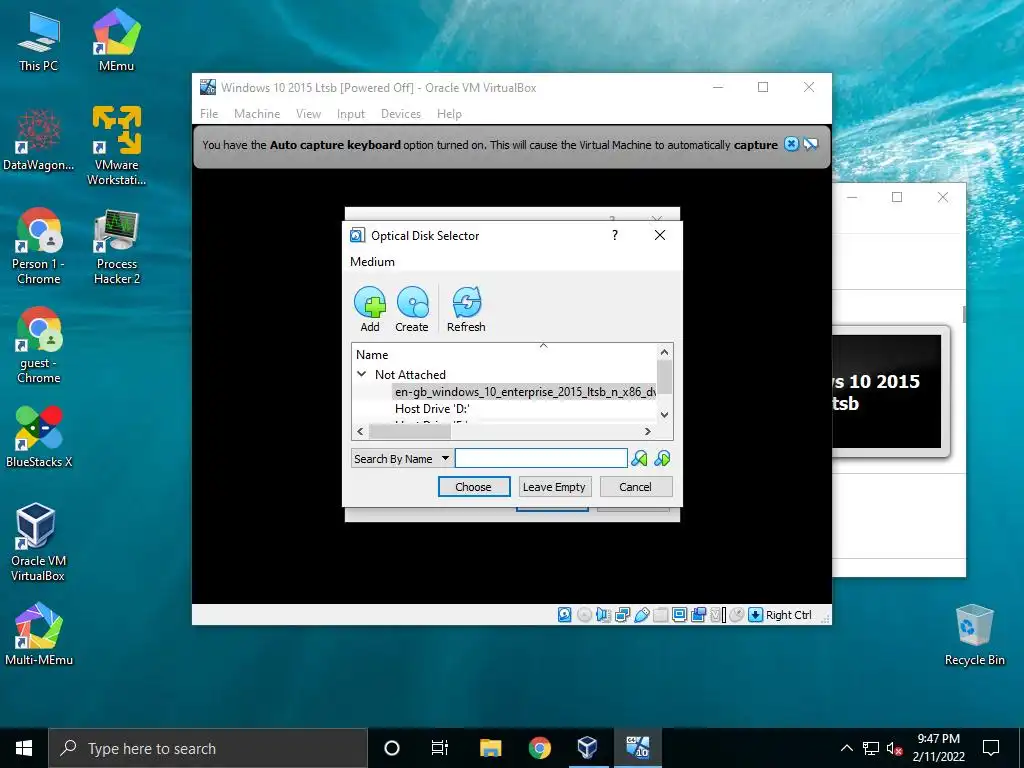This screenshot has width=1024, height=768.
Task: Click USB devices status icon
Action: pos(641,615)
